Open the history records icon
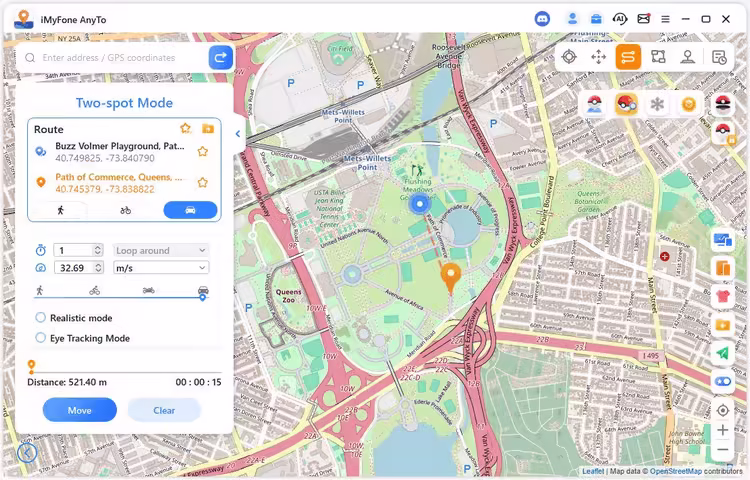Viewport: 750px width, 480px height. point(719,57)
